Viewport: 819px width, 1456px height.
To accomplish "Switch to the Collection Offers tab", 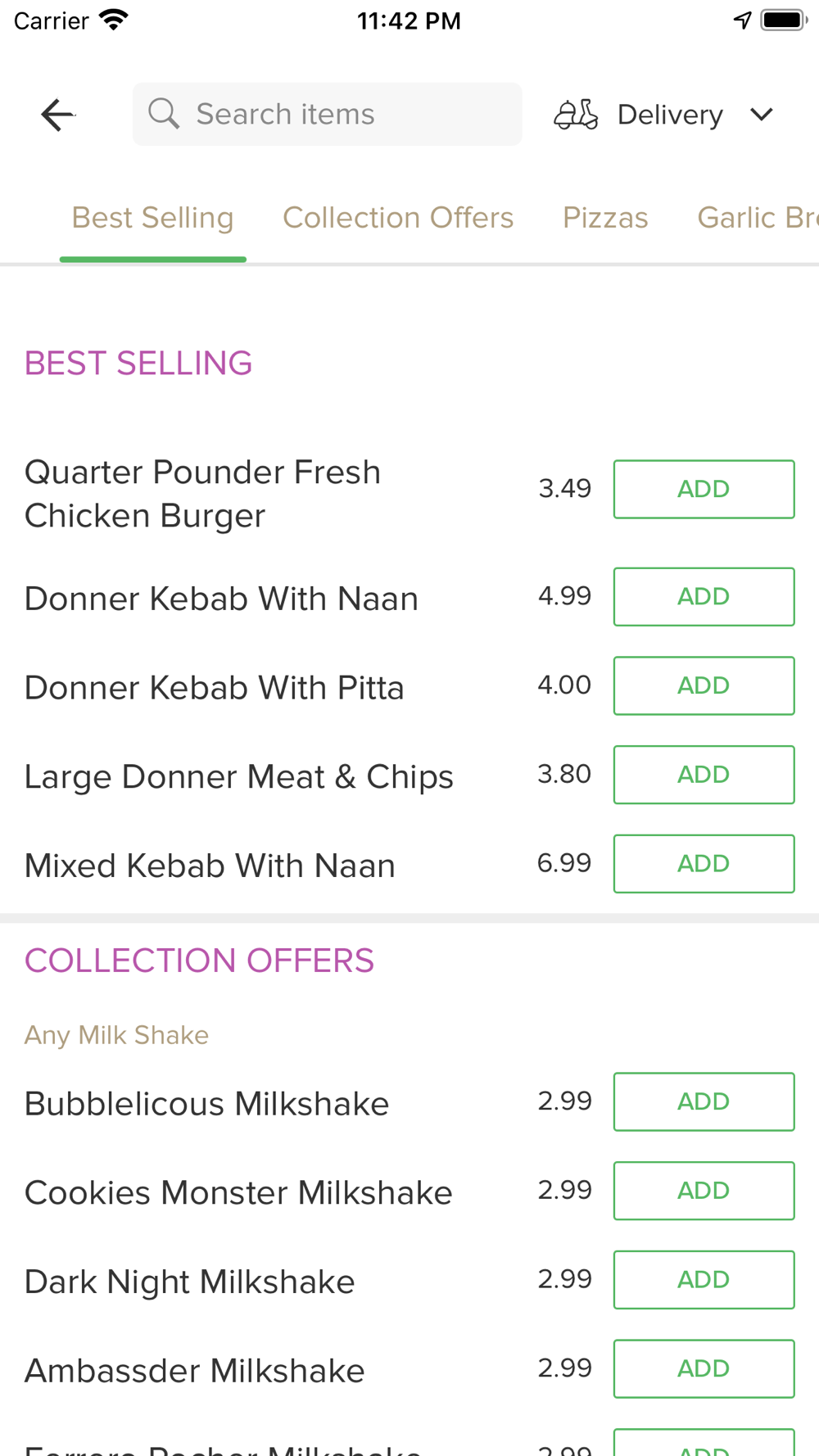I will click(x=398, y=218).
